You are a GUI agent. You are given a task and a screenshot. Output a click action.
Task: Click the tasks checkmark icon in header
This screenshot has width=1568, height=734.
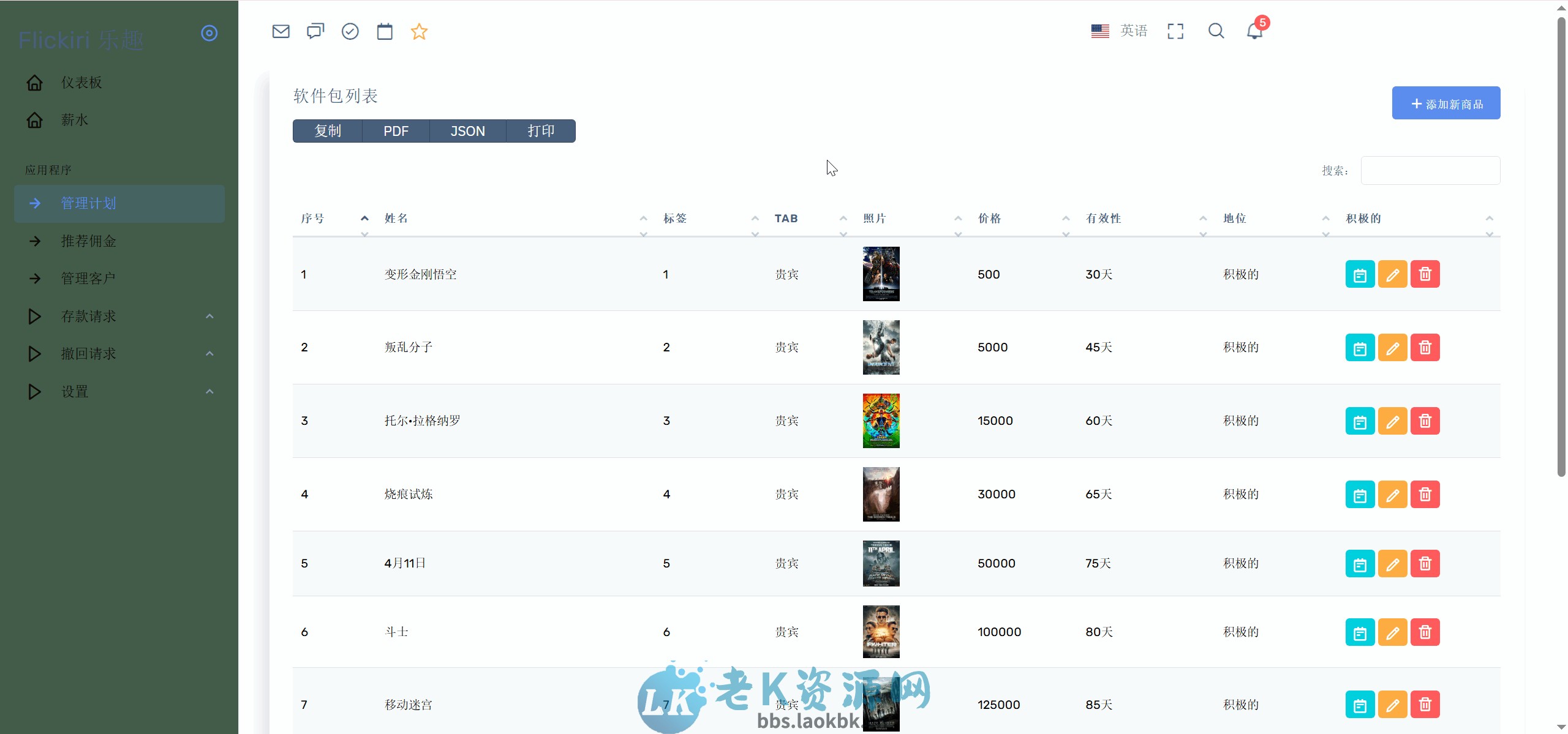[x=350, y=31]
